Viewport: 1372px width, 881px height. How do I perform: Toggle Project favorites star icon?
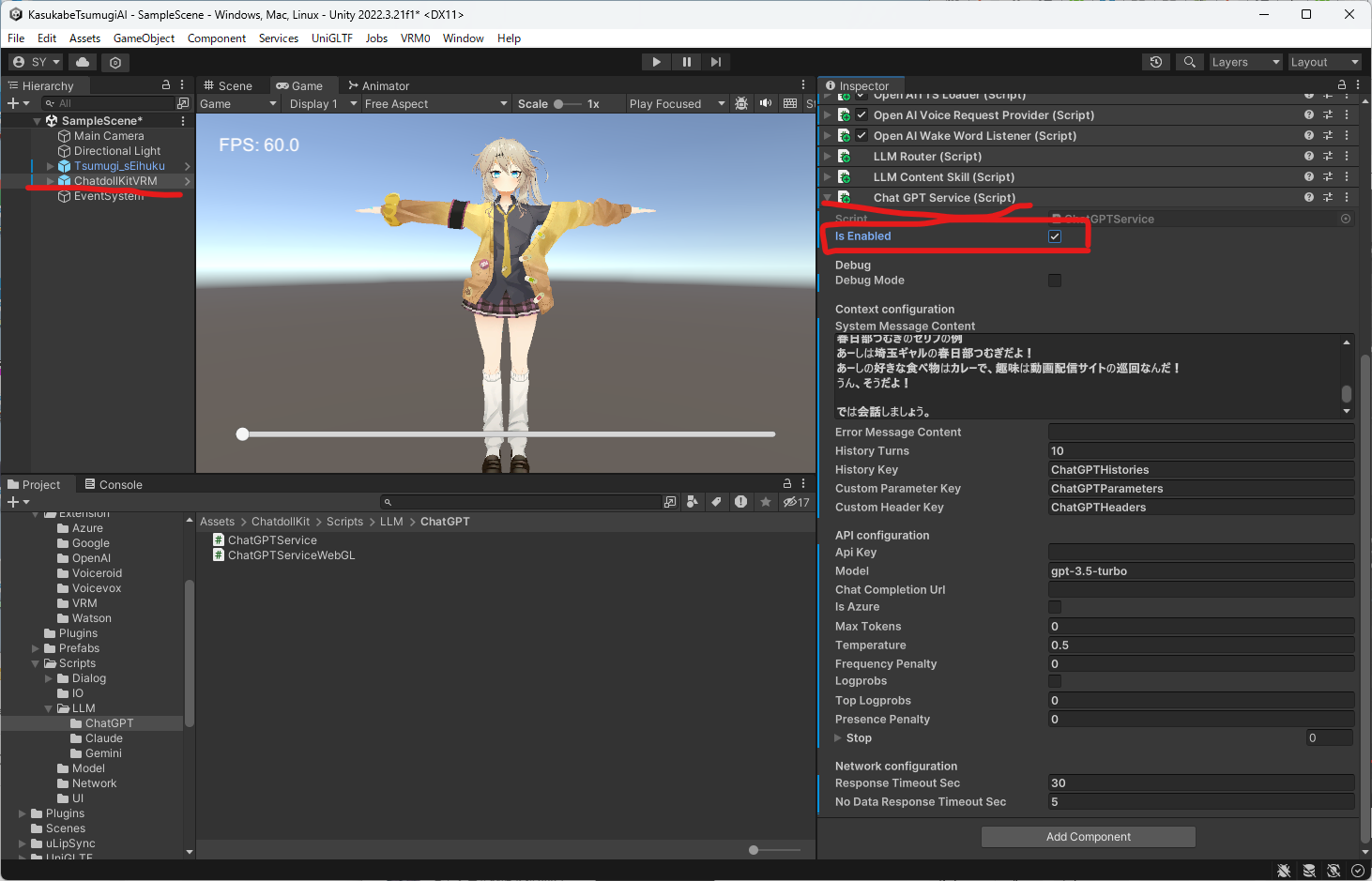[766, 502]
